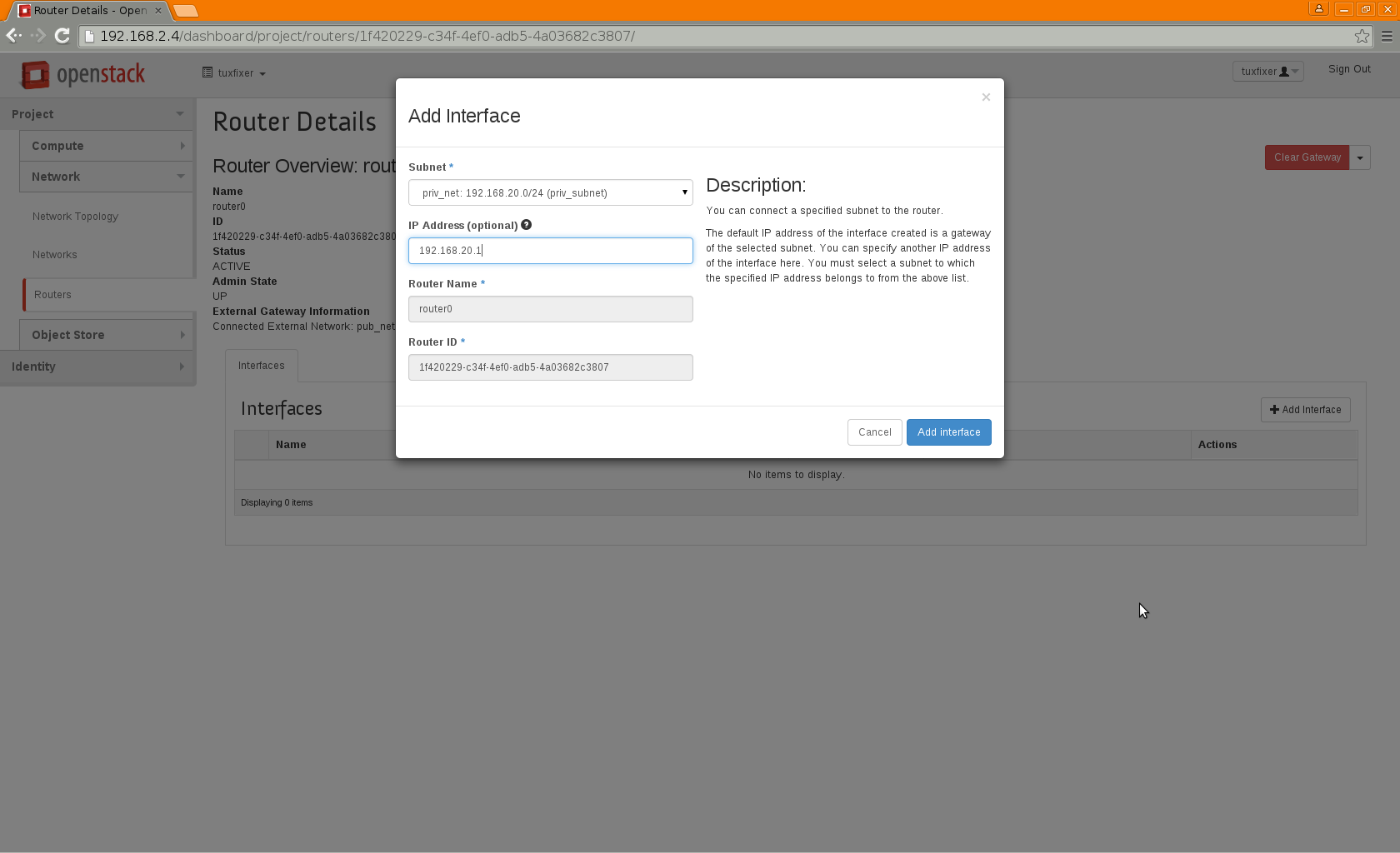Expand the Identity panel

point(97,367)
